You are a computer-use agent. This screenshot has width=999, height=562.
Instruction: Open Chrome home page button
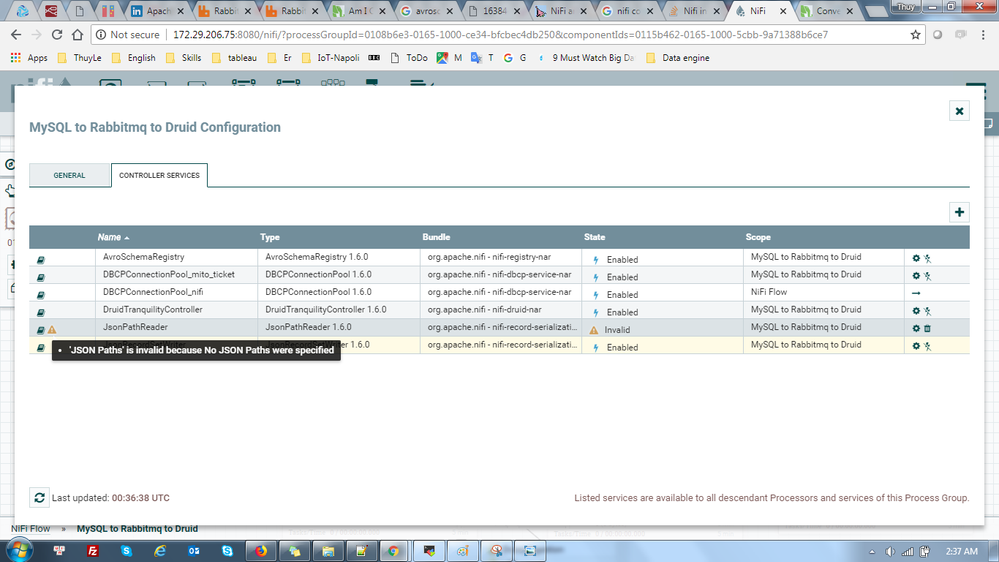tap(77, 35)
